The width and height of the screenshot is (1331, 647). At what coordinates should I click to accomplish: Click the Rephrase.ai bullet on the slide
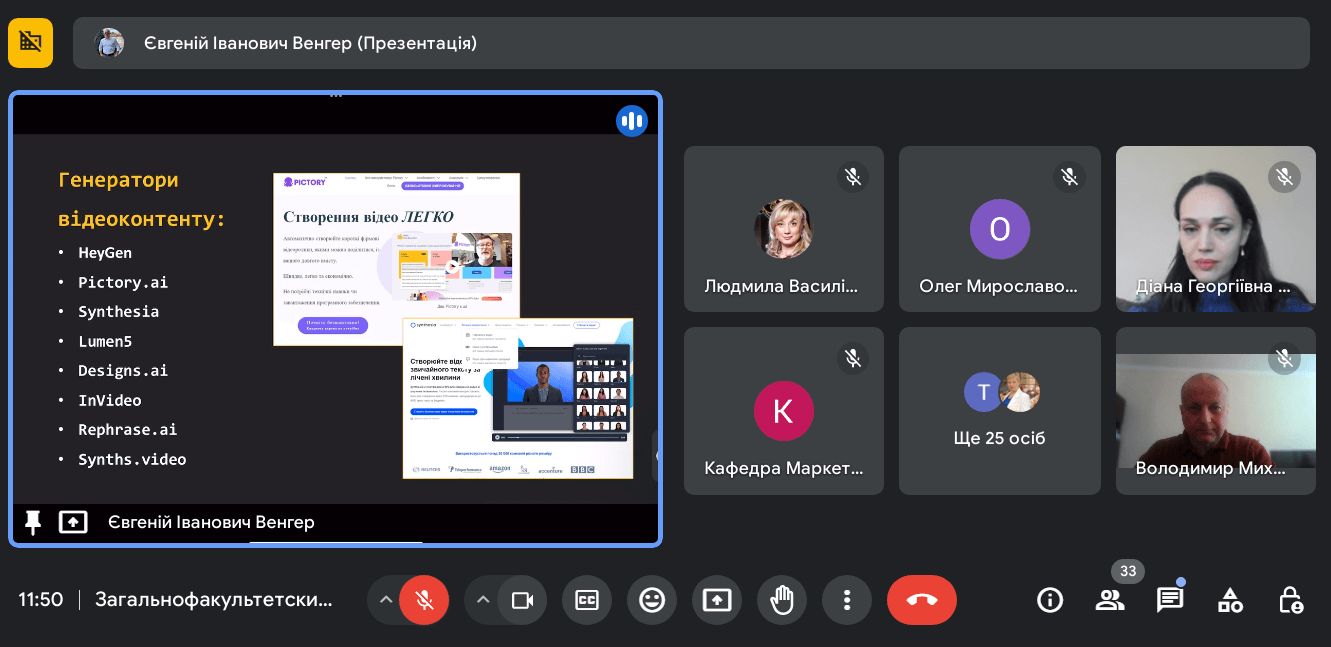(128, 430)
